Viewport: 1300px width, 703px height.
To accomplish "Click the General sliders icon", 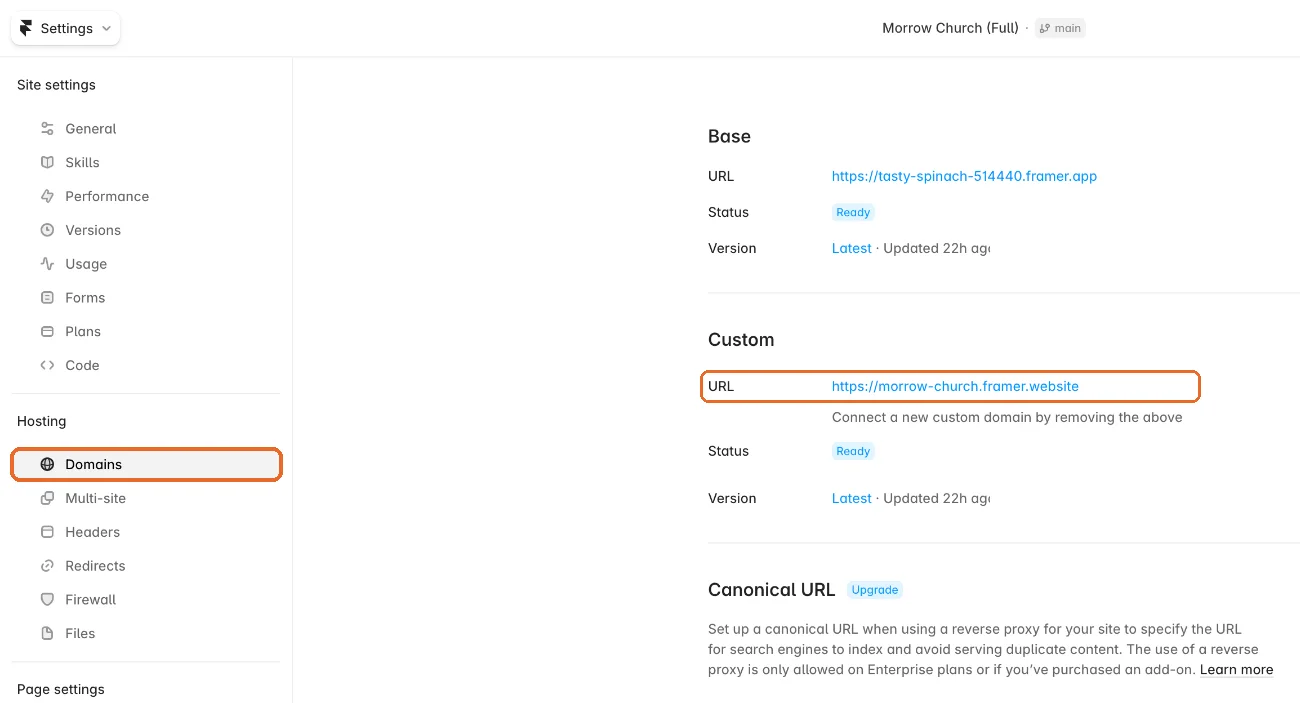I will (47, 128).
